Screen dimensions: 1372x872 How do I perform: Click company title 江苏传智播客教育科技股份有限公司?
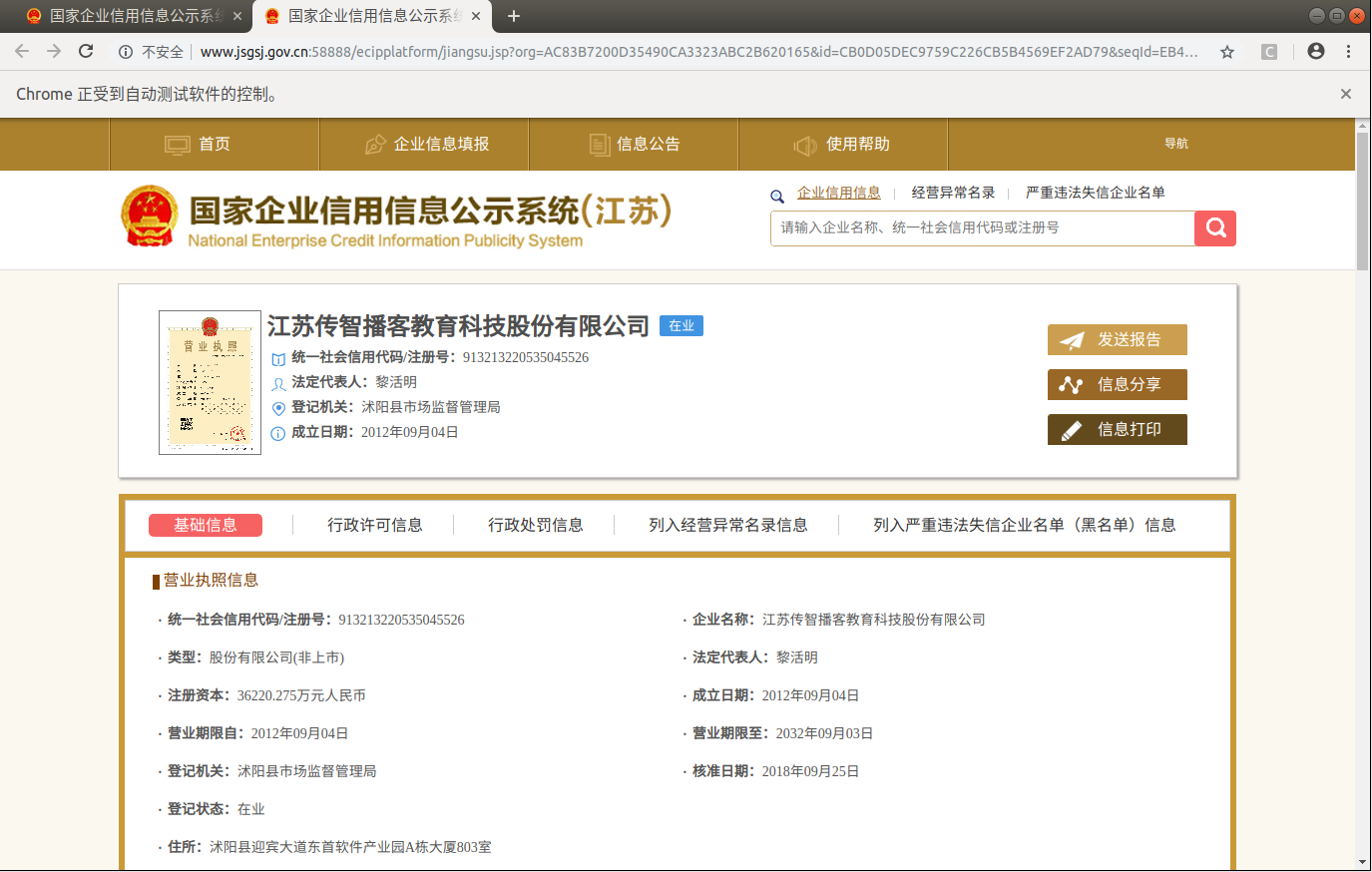(x=458, y=326)
